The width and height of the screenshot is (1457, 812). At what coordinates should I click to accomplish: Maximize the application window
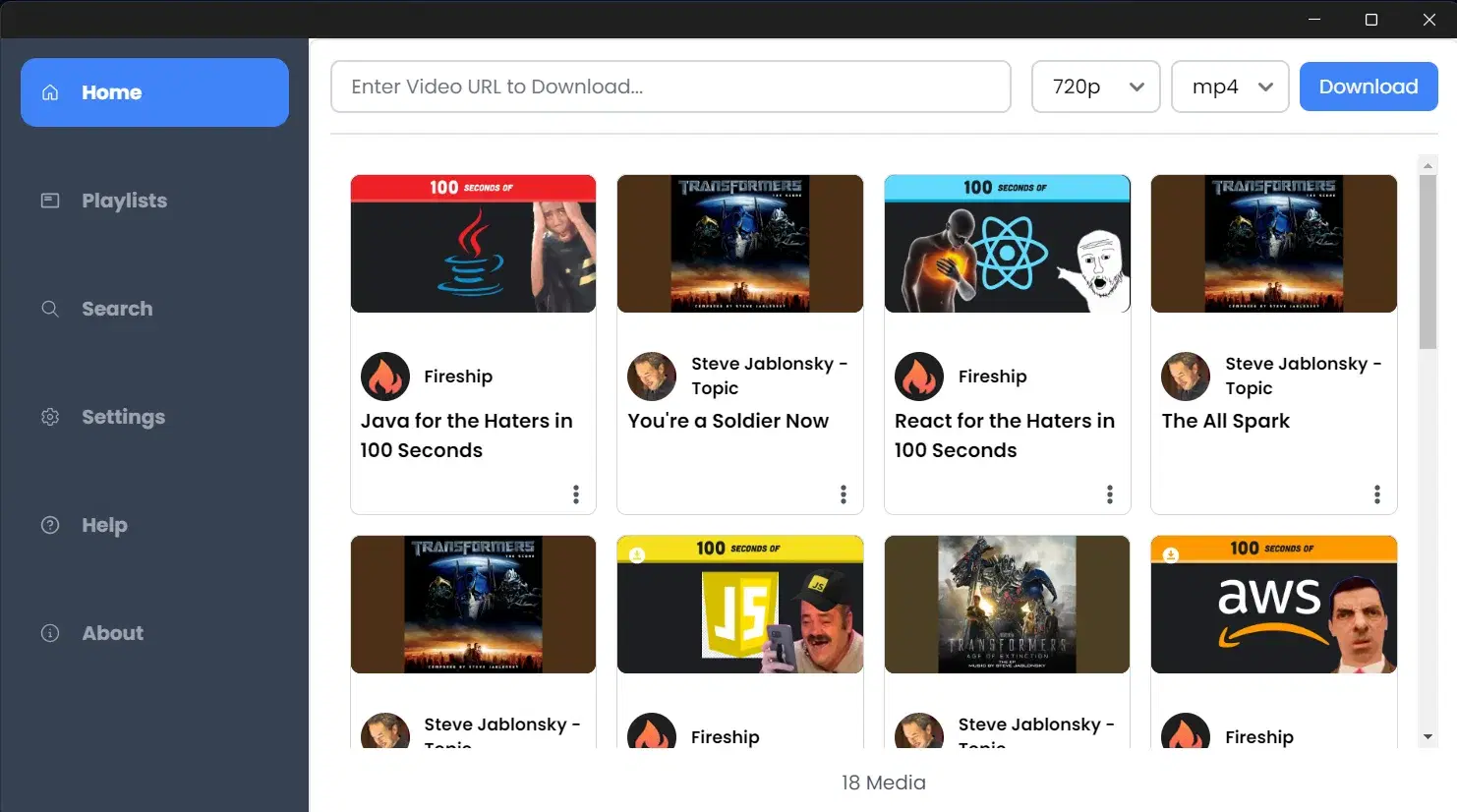pyautogui.click(x=1371, y=20)
